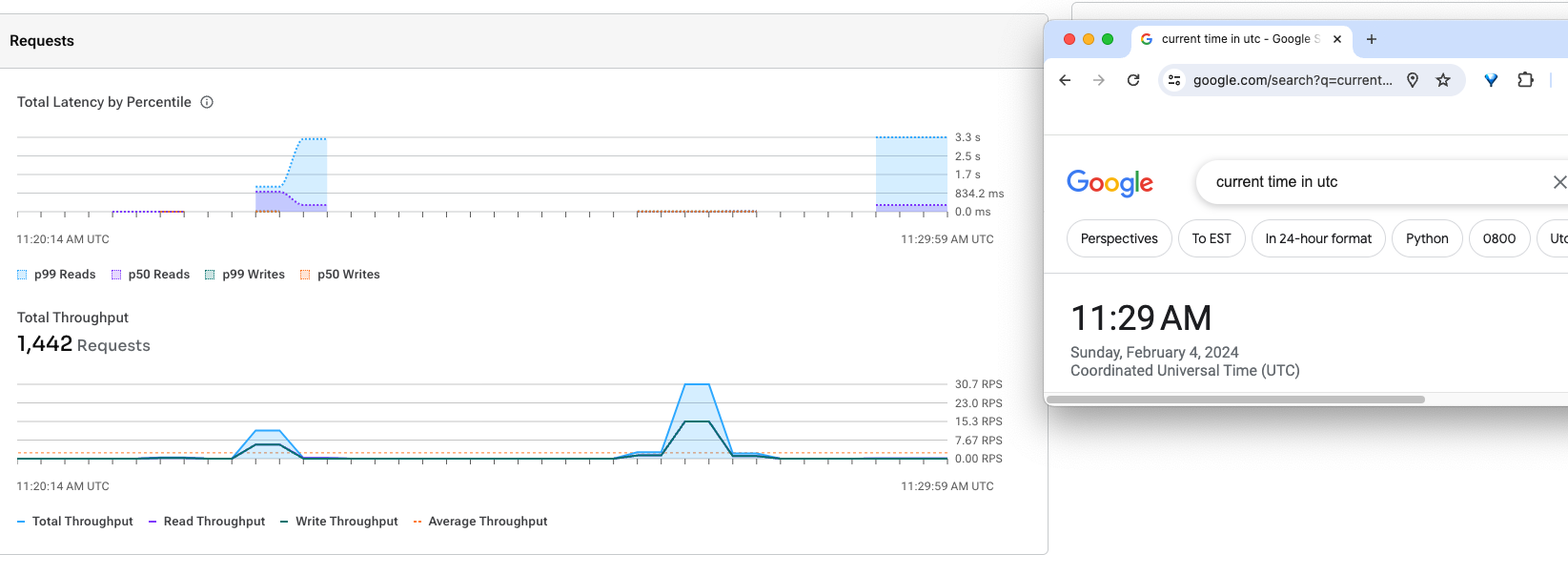Go forward in the Chrome window
This screenshot has height=575, width=1568.
click(1099, 80)
